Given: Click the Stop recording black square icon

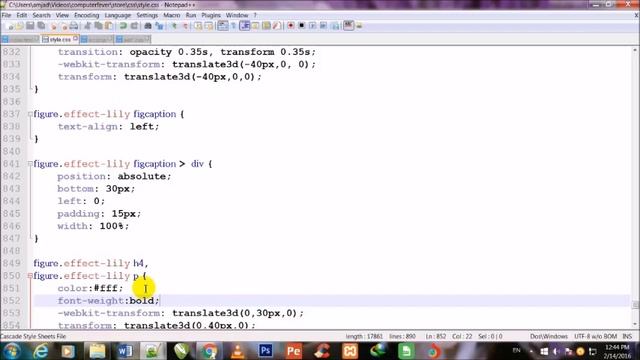Looking at the screenshot, I should pyautogui.click(x=302, y=26).
